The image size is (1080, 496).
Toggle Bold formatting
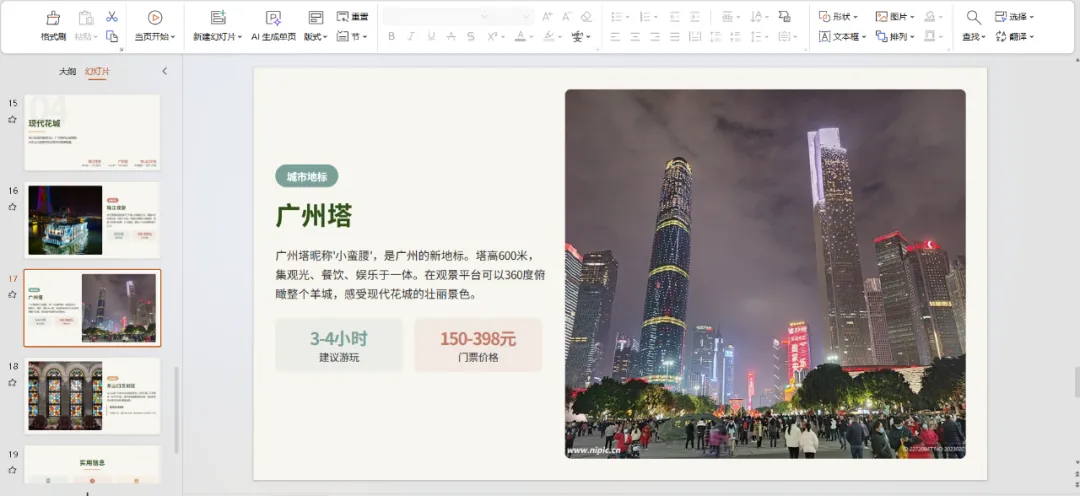coord(391,37)
